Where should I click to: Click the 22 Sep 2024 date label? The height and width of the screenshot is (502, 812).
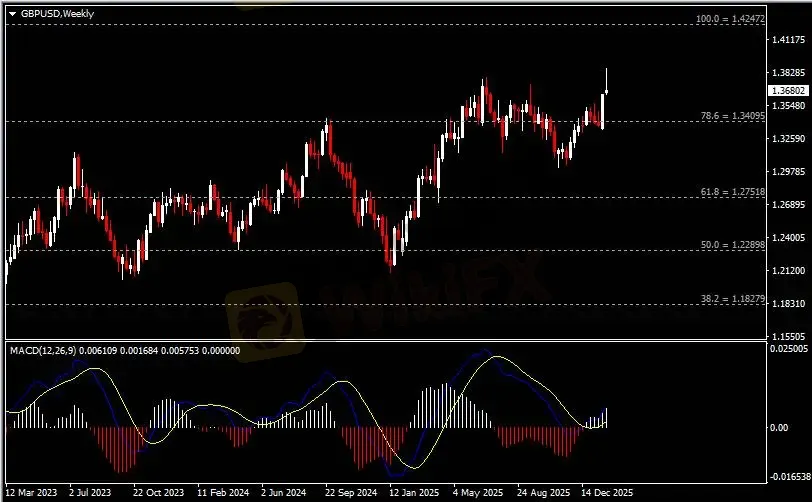tap(351, 492)
